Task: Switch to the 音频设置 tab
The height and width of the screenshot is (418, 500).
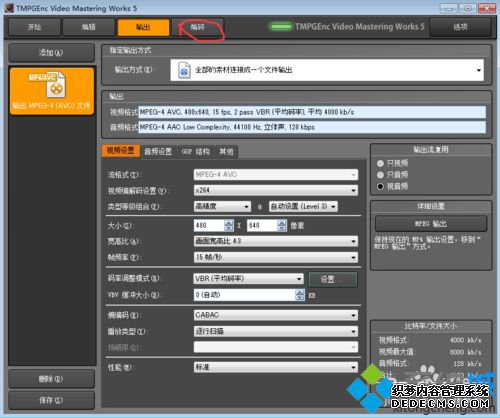Action: tap(158, 152)
